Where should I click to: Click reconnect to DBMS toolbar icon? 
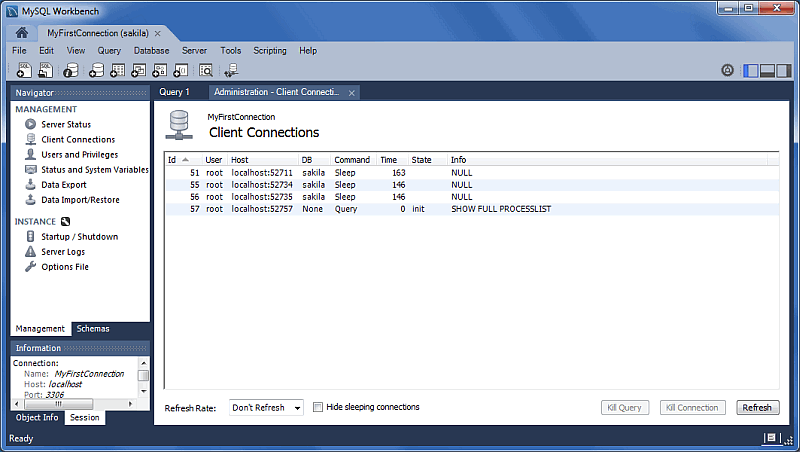pyautogui.click(x=231, y=70)
